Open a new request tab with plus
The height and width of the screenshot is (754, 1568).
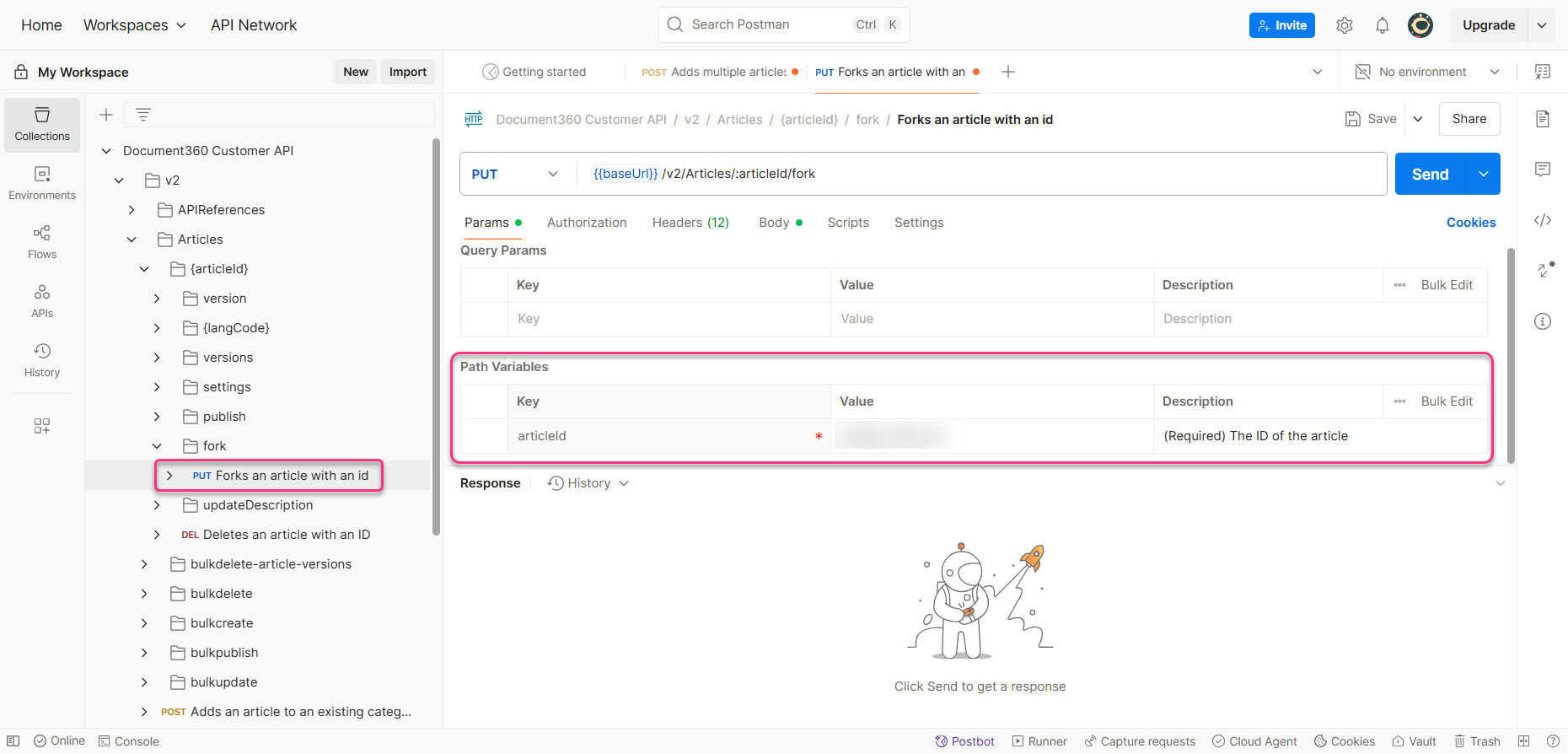[x=1008, y=72]
